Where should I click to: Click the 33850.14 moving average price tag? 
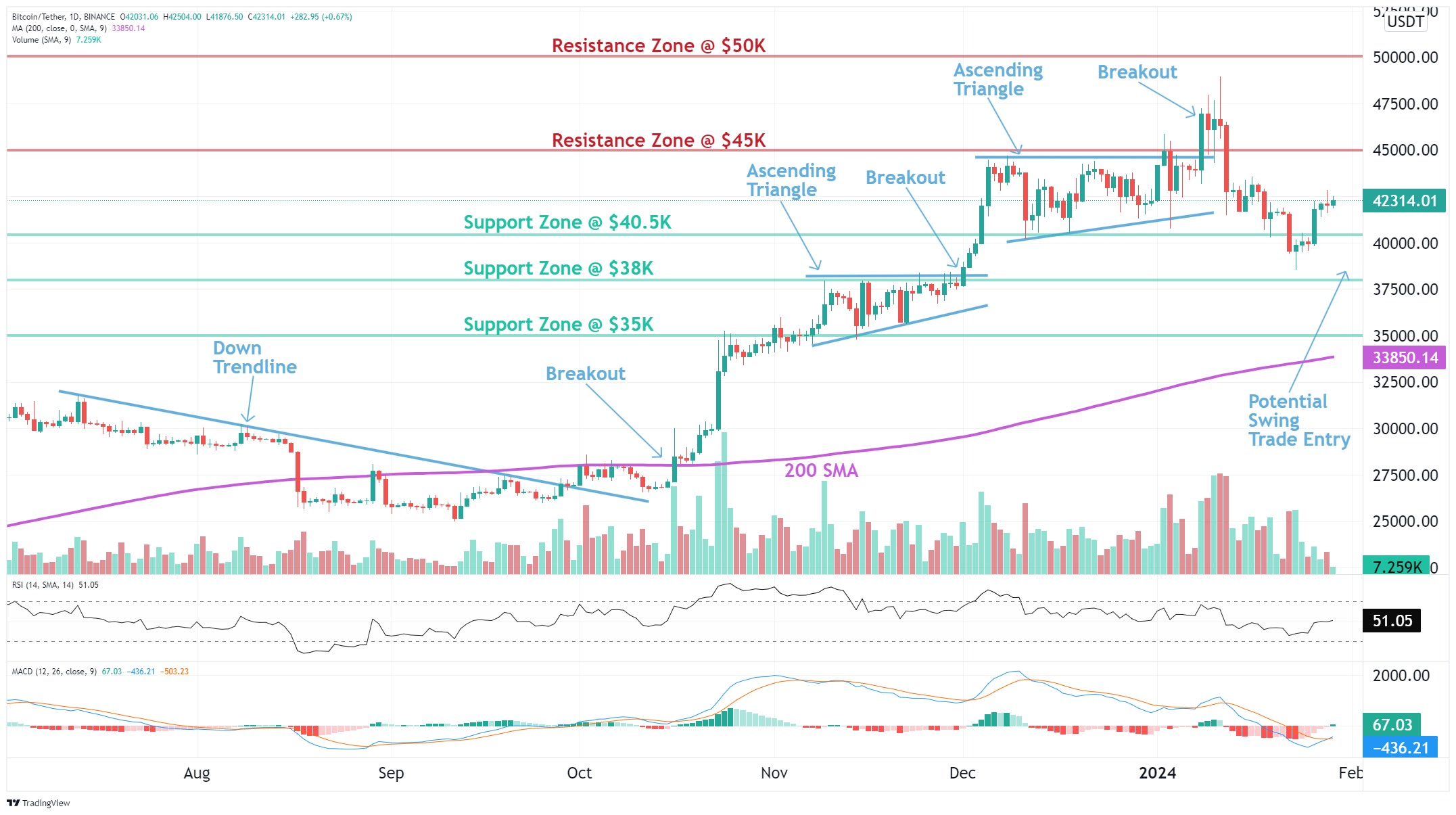pos(1405,358)
